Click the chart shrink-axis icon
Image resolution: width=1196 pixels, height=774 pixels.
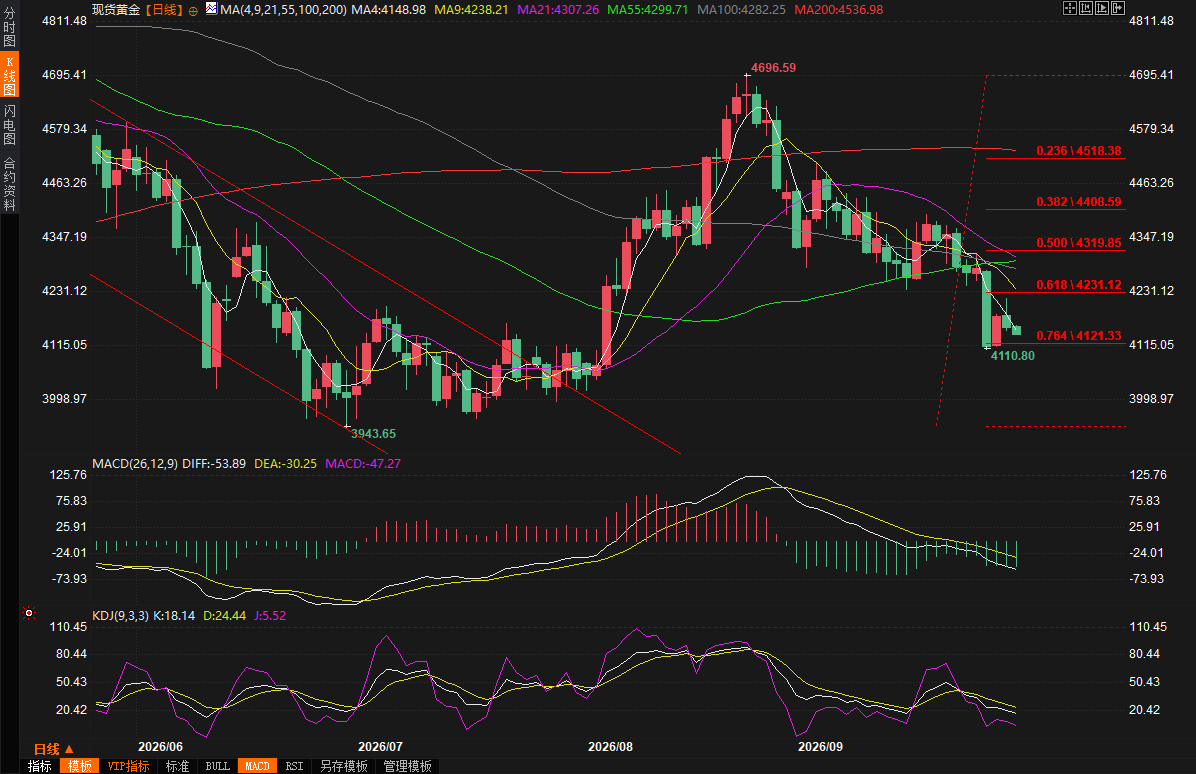point(1086,8)
